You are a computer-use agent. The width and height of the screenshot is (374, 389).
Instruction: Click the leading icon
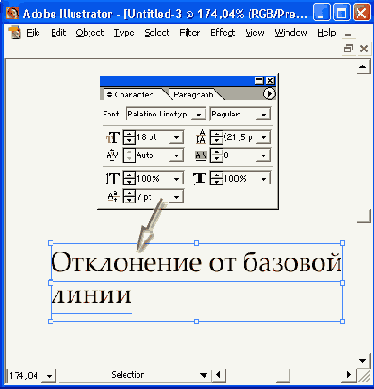click(x=201, y=137)
